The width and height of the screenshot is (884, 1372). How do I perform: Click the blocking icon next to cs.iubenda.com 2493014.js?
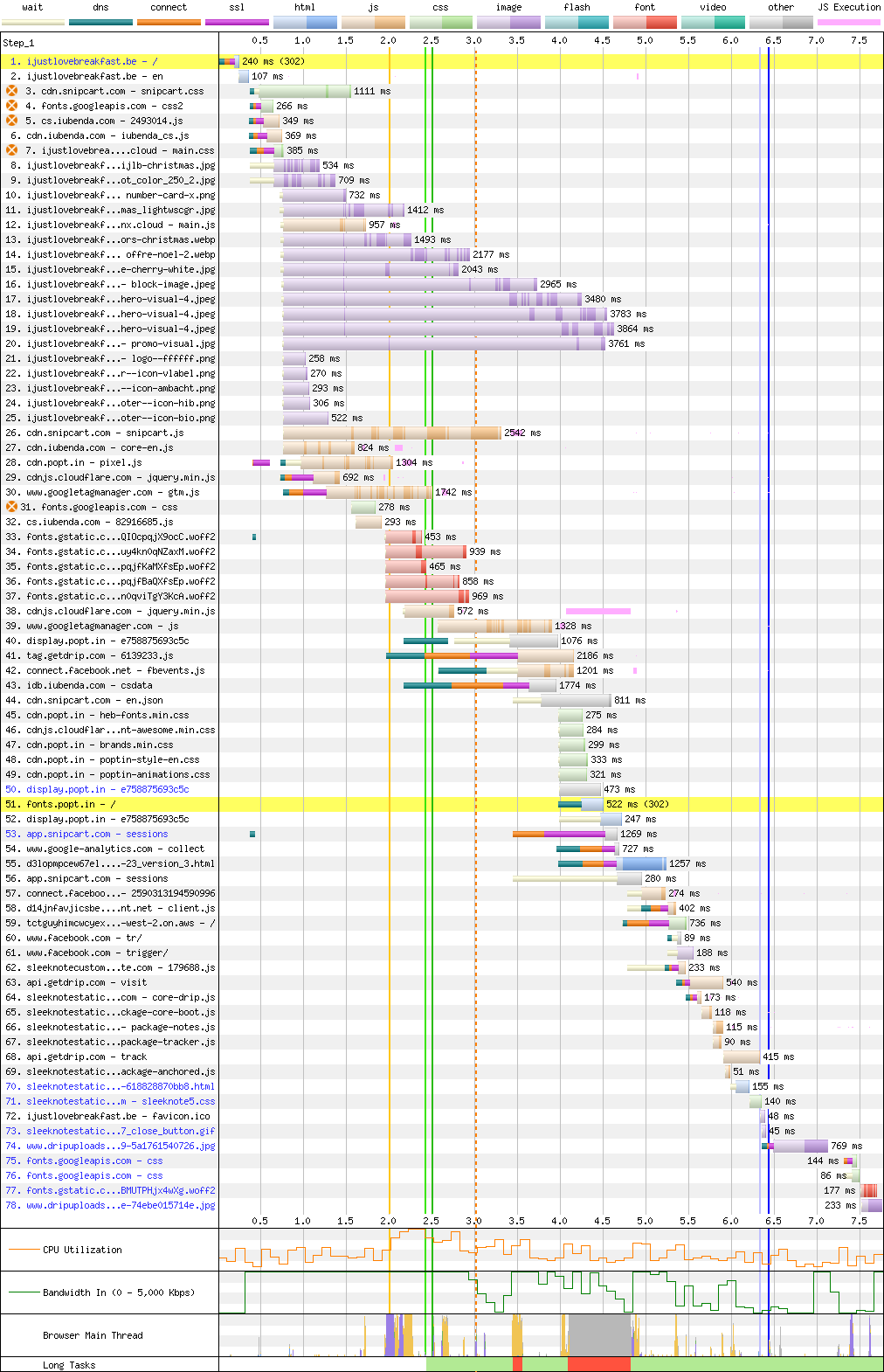pyautogui.click(x=12, y=121)
